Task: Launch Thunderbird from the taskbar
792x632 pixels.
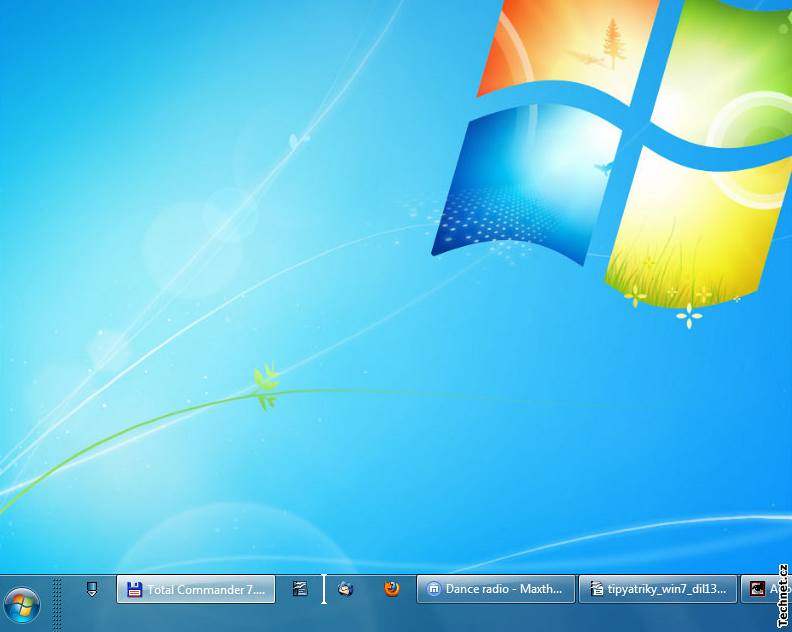Action: [x=345, y=589]
